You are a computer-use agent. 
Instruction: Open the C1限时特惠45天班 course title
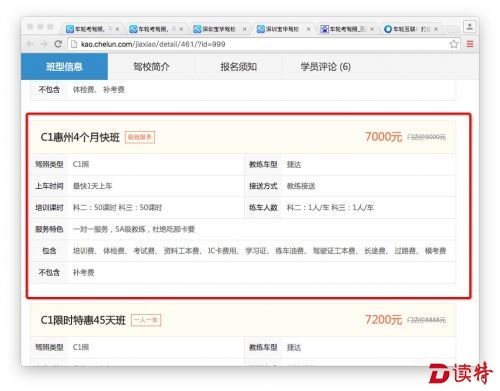[83, 320]
